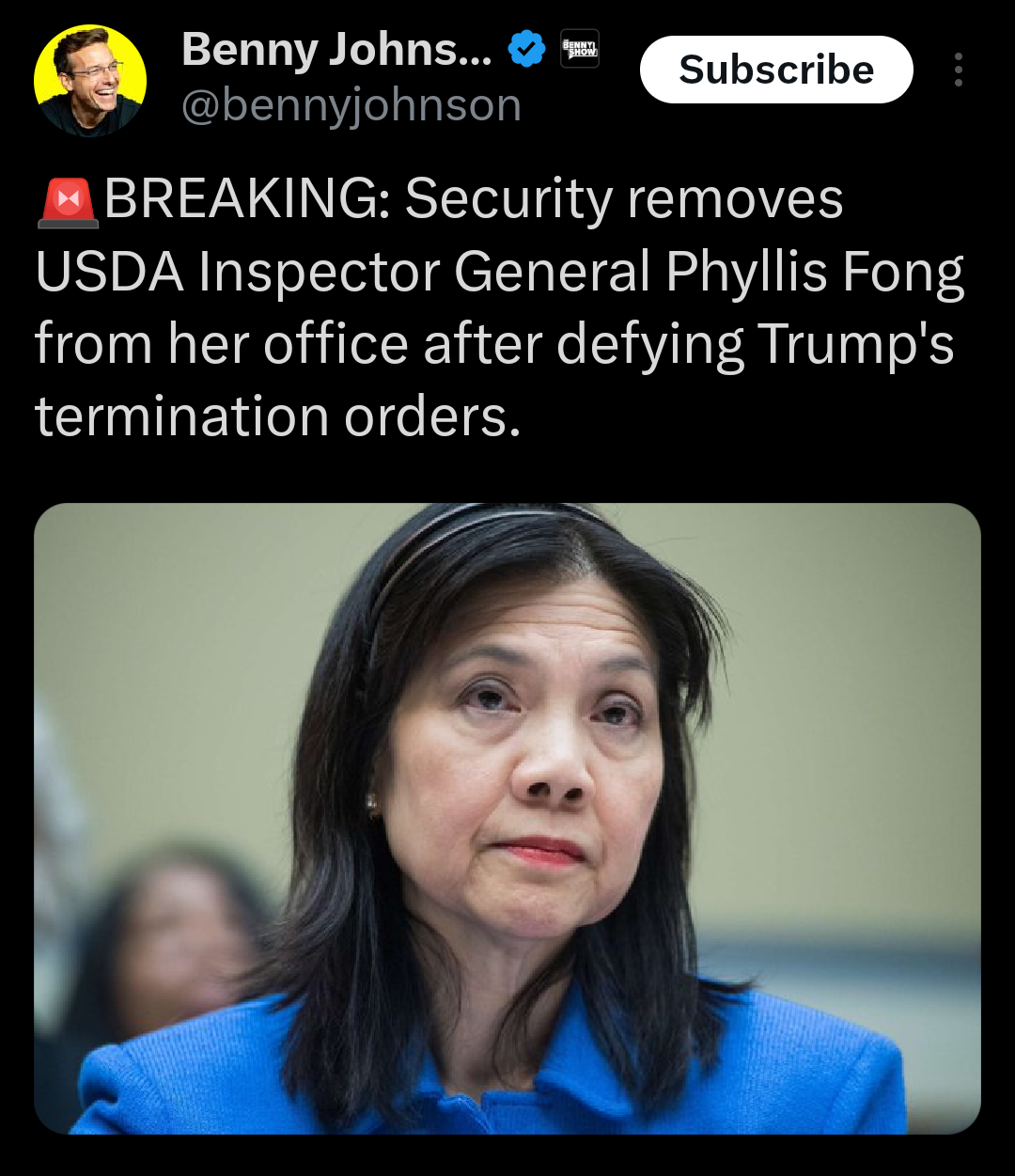Open Benny Johnson's profile avatar
Viewport: 1015px width, 1176px height.
[x=90, y=81]
